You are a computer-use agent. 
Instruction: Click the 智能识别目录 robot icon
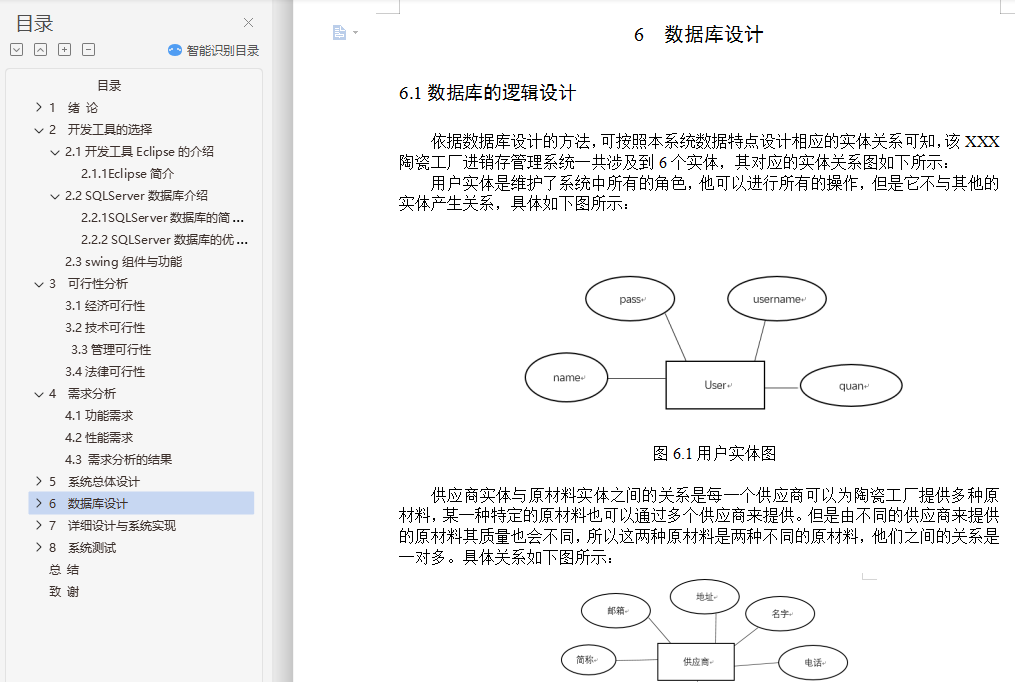click(x=175, y=50)
